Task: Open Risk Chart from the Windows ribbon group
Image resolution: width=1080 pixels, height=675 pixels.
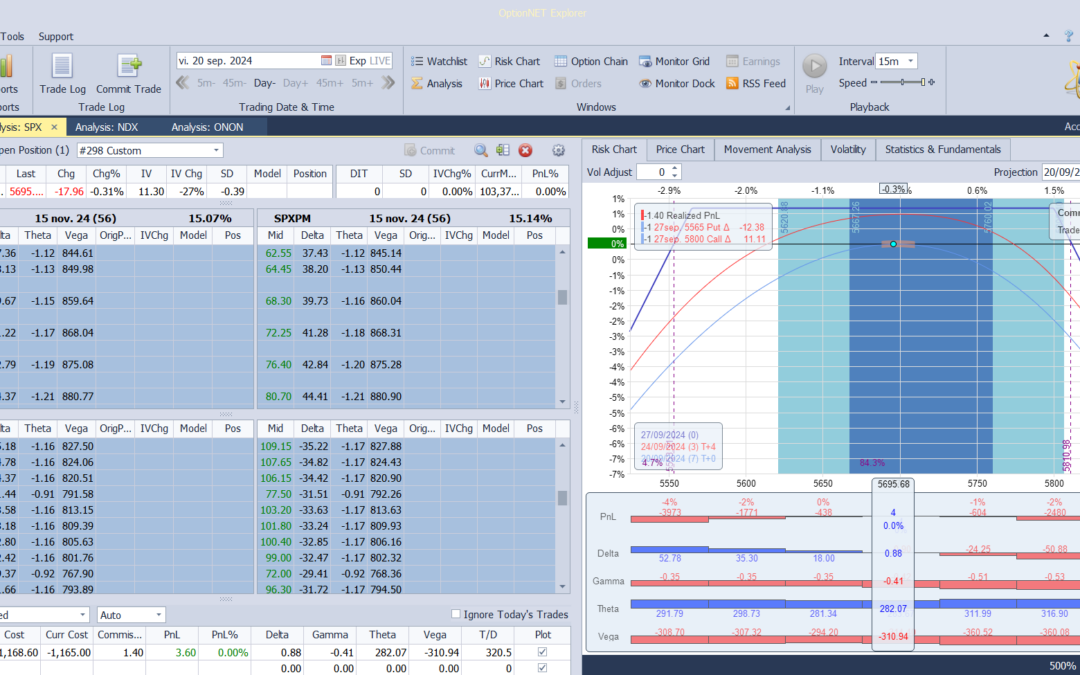Action: tap(509, 61)
